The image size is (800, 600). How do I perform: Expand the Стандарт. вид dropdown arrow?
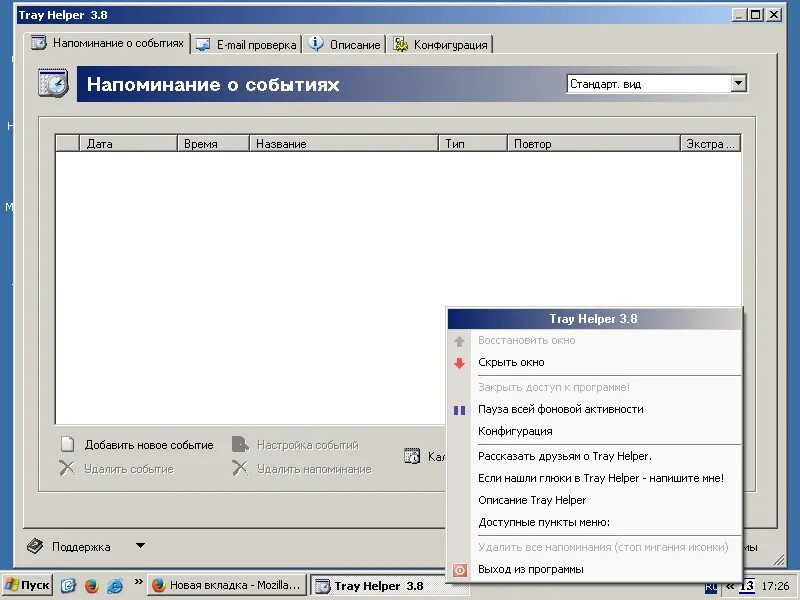pyautogui.click(x=738, y=84)
